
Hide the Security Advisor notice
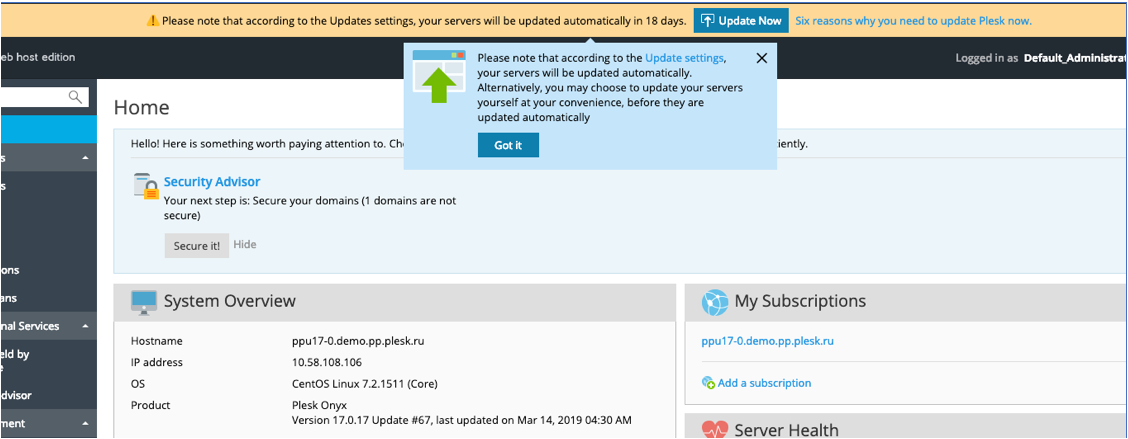(x=245, y=245)
